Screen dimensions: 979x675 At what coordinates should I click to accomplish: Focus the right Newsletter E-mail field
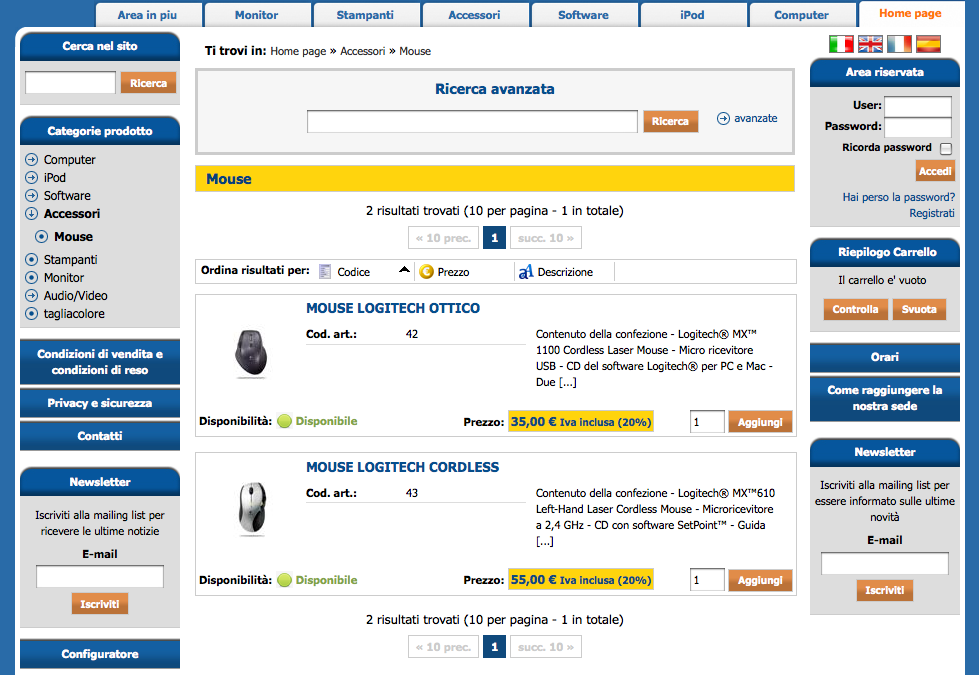pos(885,563)
